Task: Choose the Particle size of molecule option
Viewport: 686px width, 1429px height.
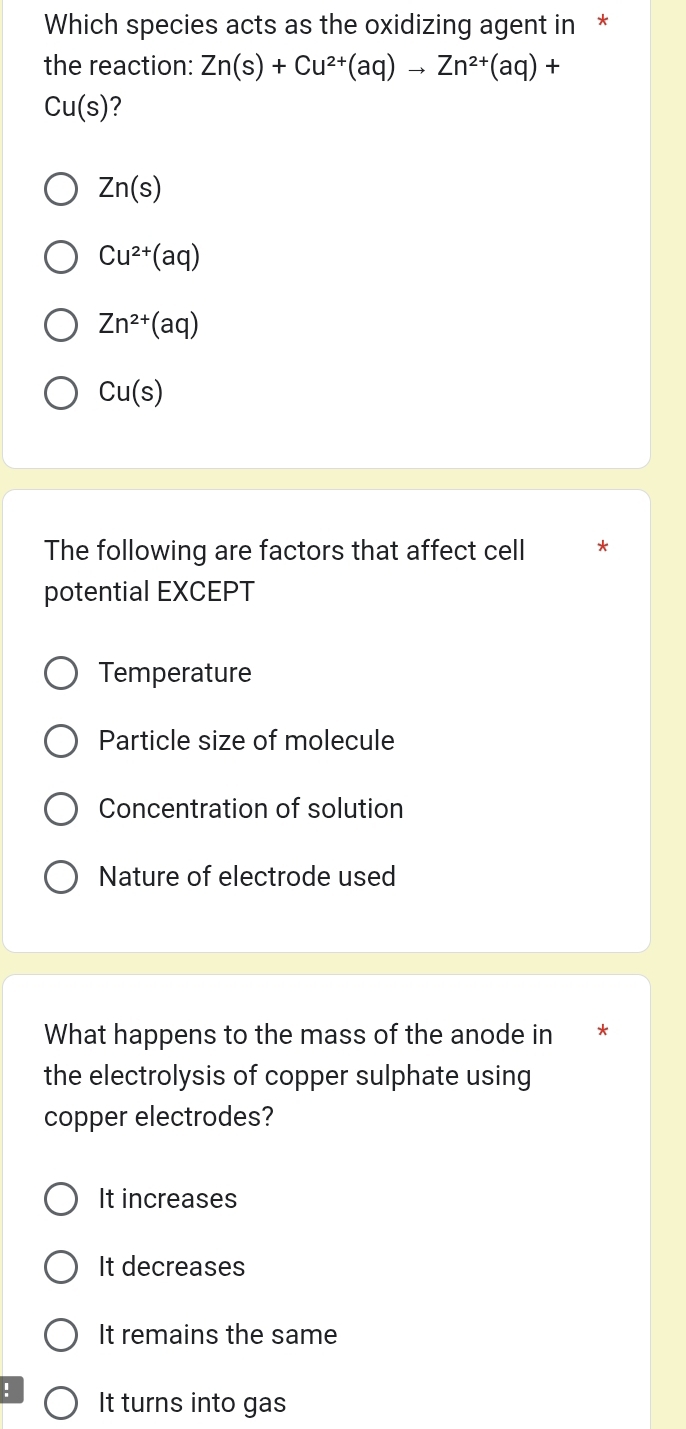Action: point(61,741)
